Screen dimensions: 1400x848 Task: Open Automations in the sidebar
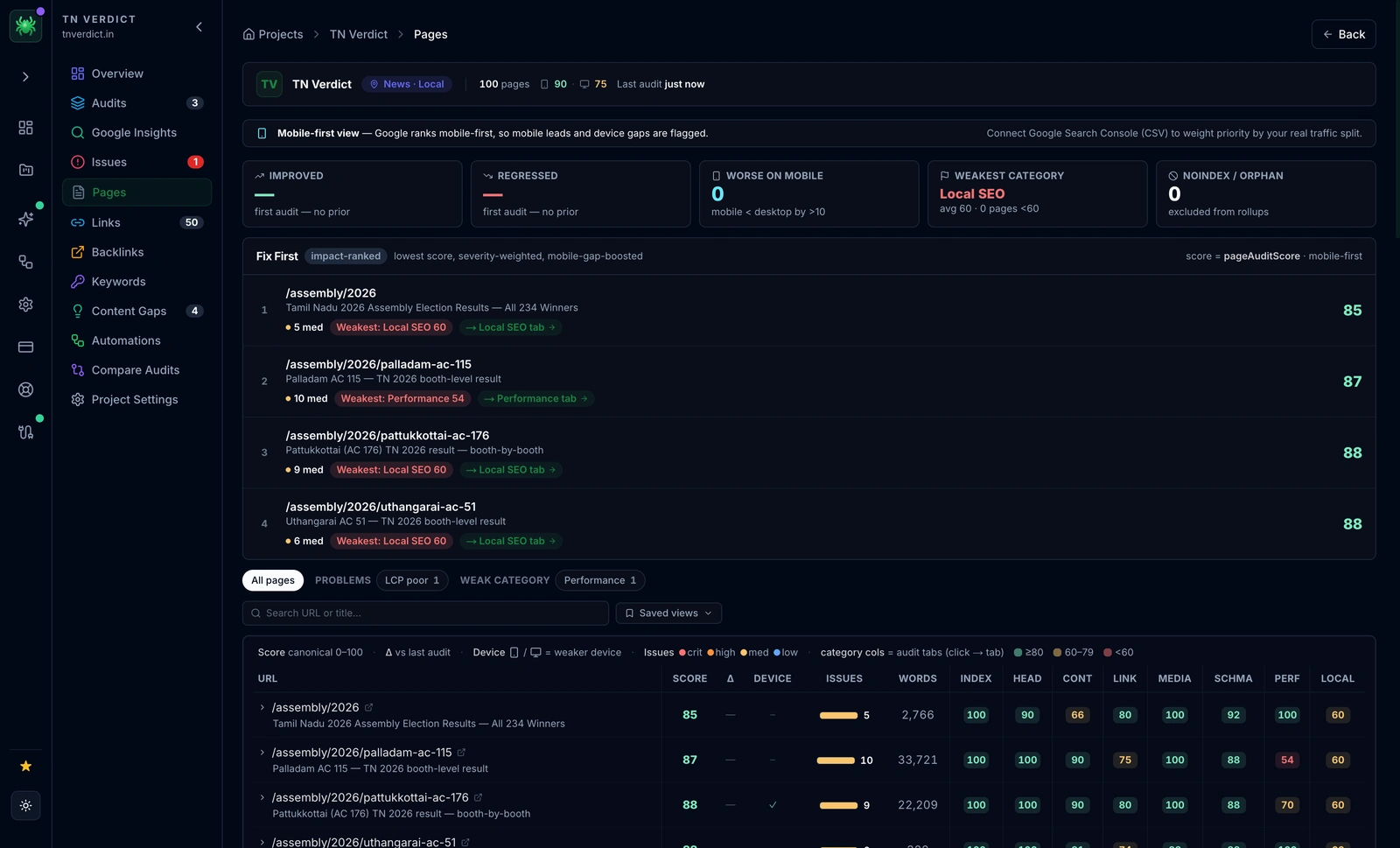tap(137, 340)
